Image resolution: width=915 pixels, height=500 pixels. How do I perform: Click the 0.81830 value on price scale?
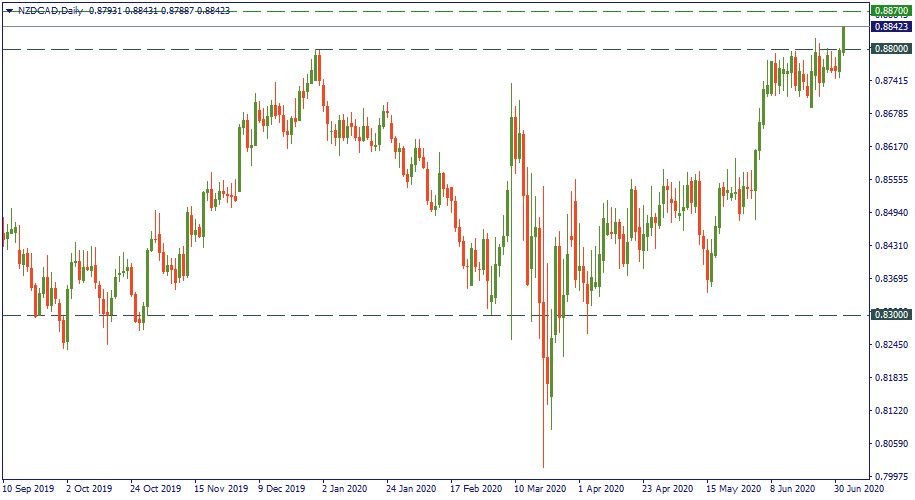(x=889, y=378)
